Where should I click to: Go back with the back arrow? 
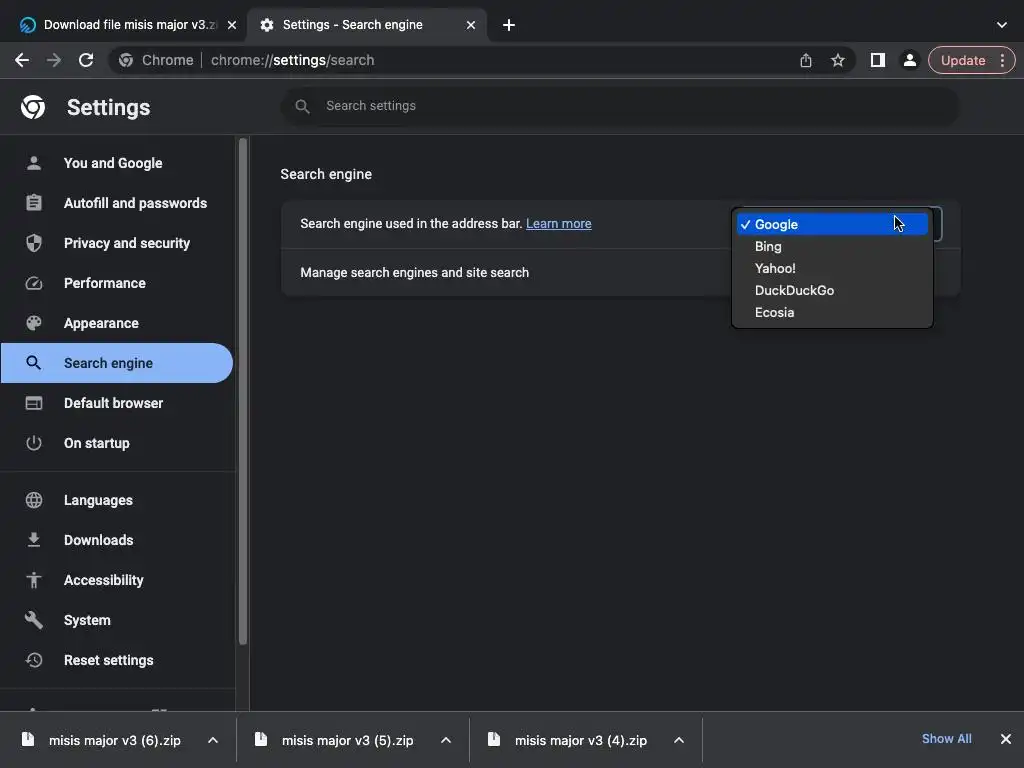tap(22, 60)
